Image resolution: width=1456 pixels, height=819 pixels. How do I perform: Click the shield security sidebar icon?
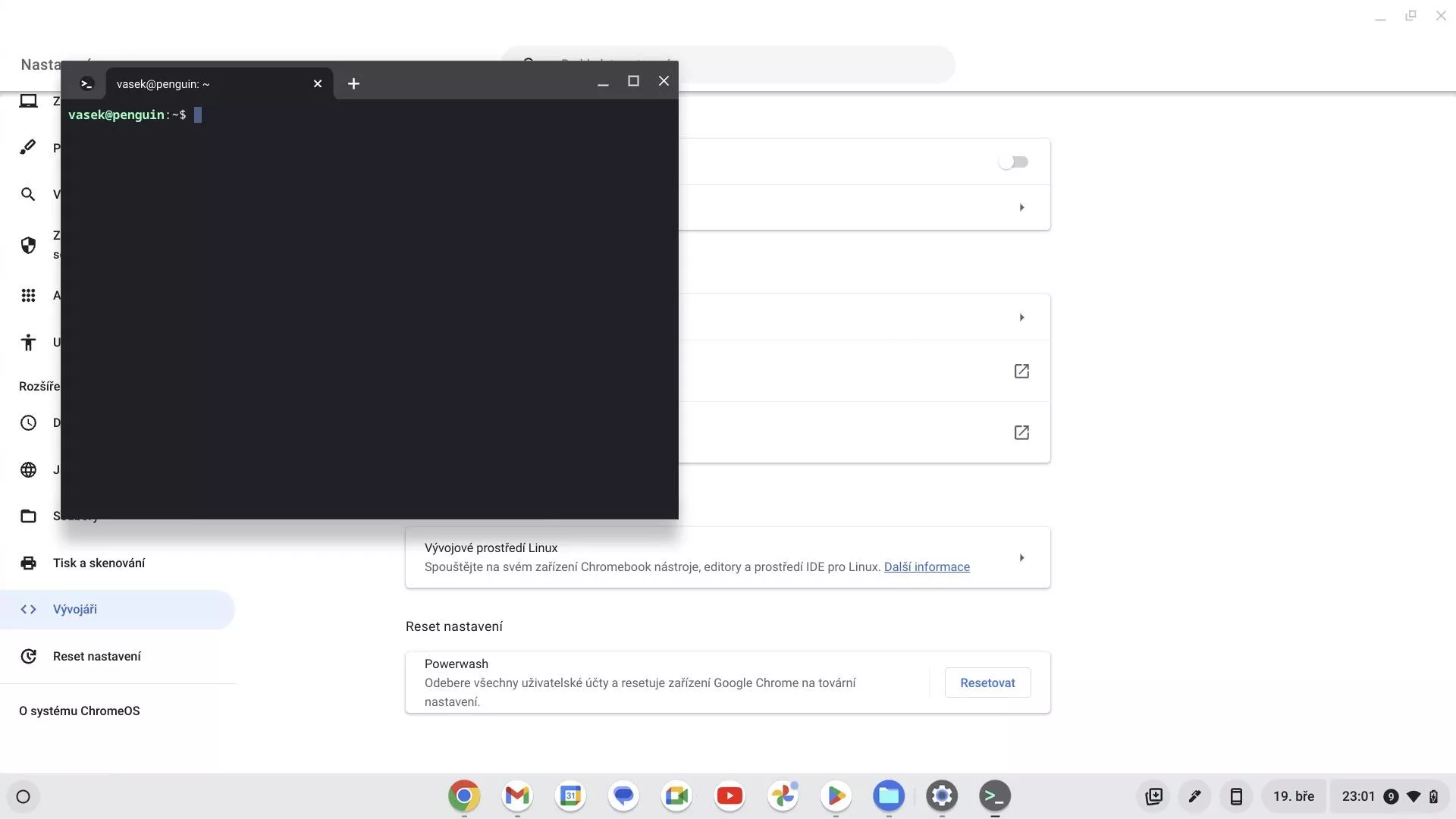click(28, 245)
